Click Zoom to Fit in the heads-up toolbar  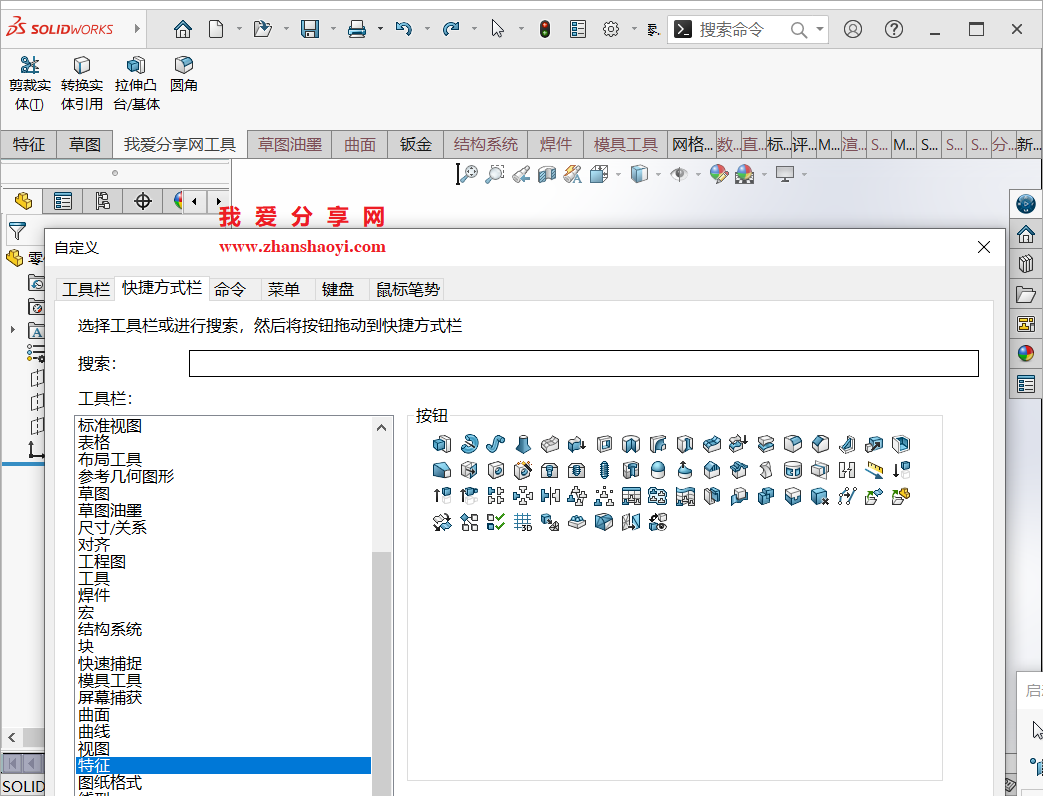click(x=470, y=173)
